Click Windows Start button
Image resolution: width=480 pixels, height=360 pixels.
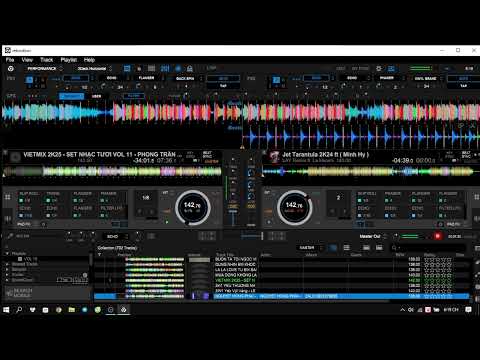[x=6, y=310]
